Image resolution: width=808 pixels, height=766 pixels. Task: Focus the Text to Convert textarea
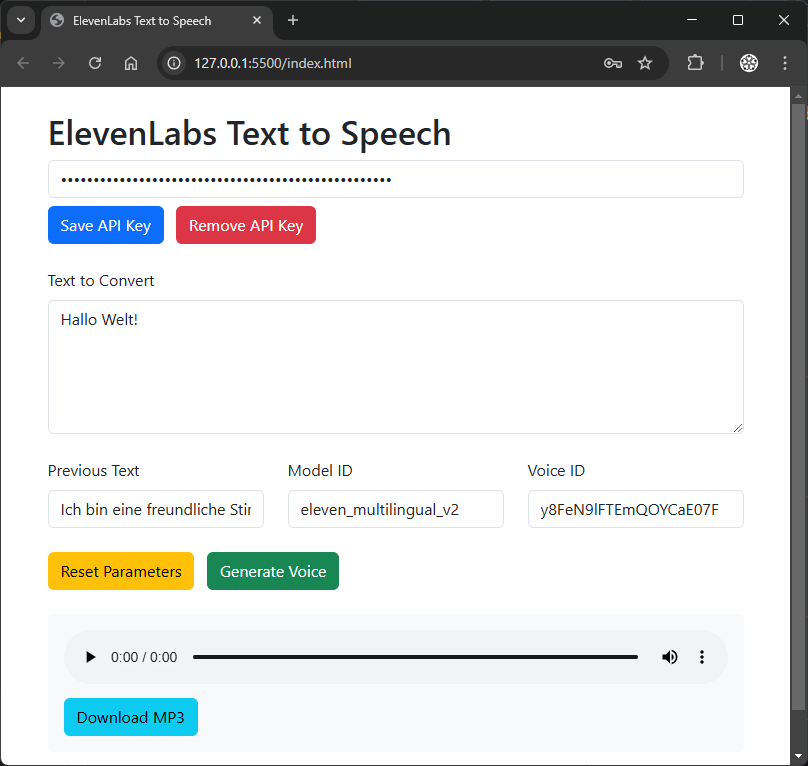pyautogui.click(x=396, y=367)
